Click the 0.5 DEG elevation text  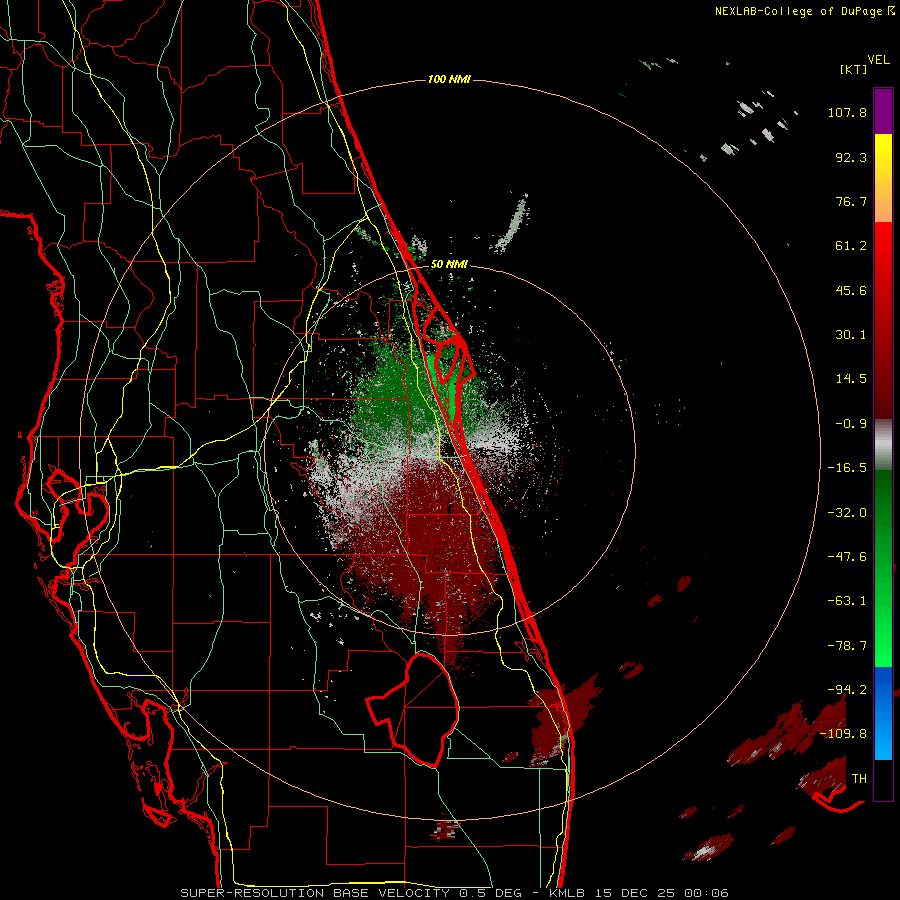pyautogui.click(x=490, y=893)
